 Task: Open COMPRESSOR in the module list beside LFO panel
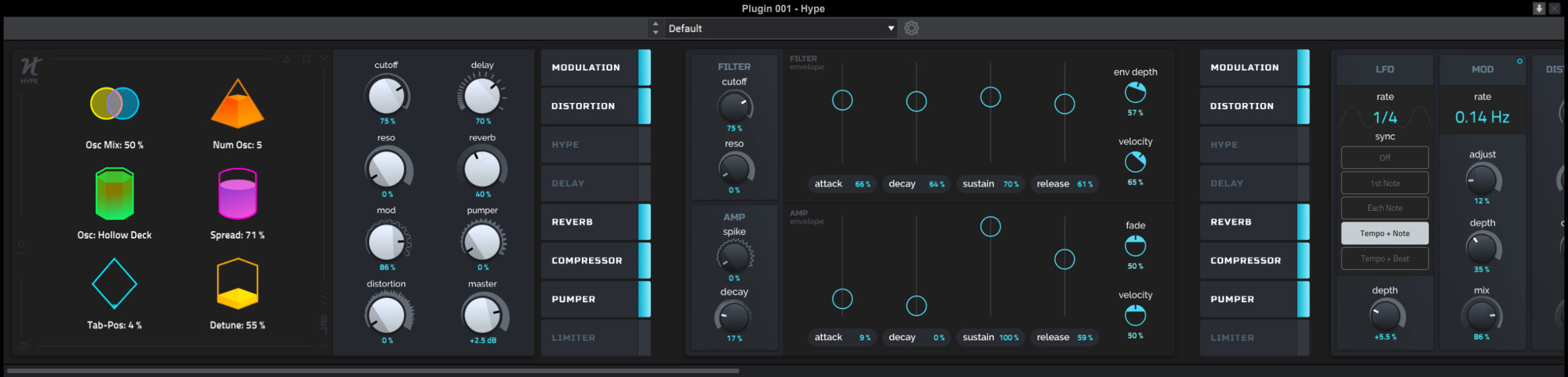click(1254, 261)
